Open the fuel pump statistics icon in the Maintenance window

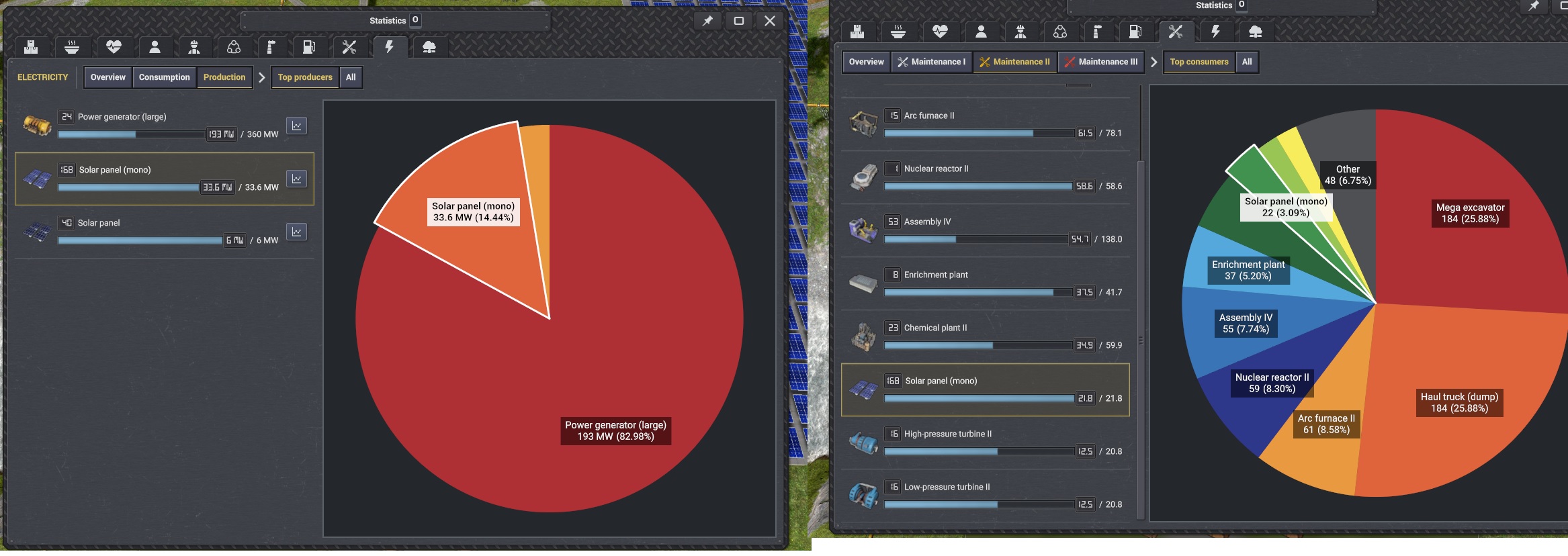1135,32
